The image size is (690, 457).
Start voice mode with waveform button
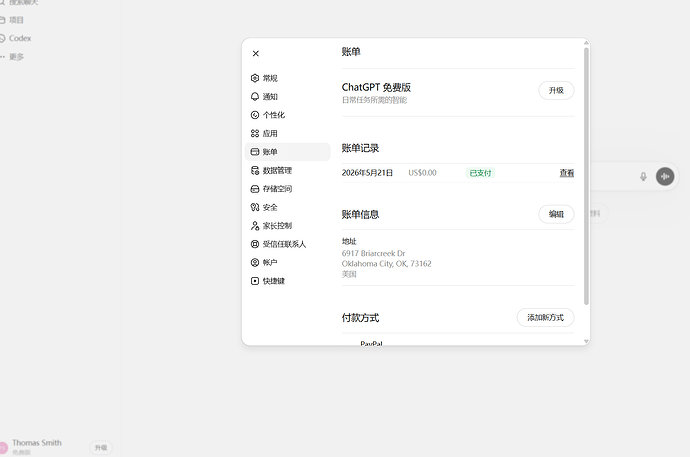tap(665, 176)
